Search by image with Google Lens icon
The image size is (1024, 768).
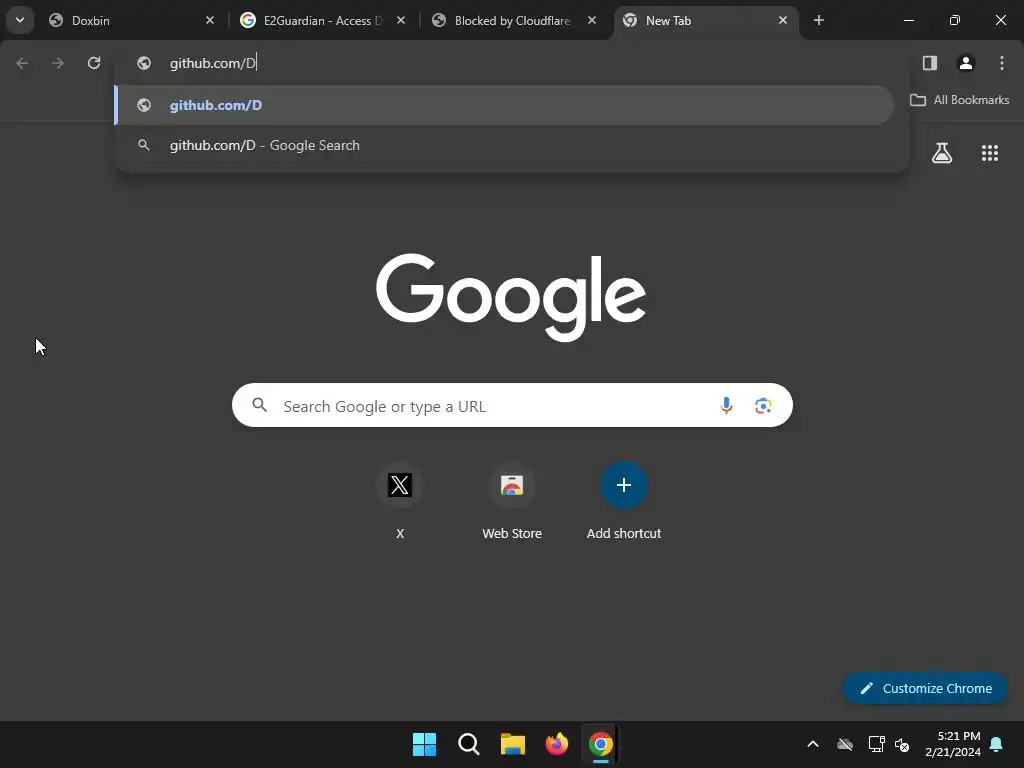[x=763, y=406]
